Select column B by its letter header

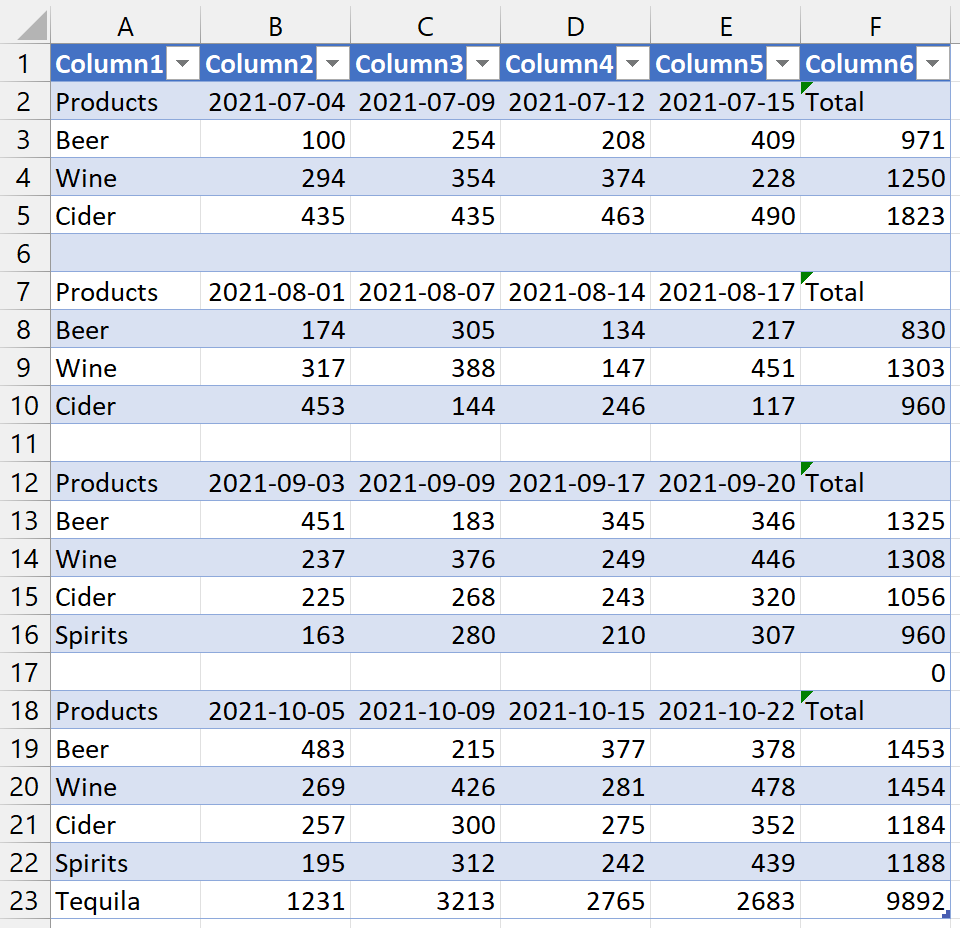(276, 26)
